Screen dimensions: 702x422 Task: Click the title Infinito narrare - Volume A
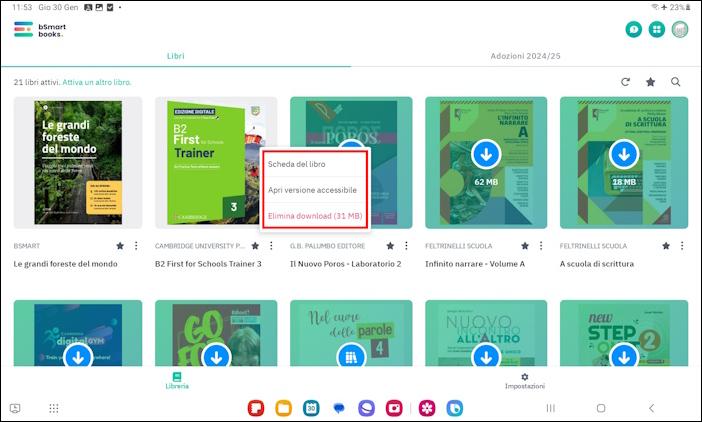coord(475,264)
